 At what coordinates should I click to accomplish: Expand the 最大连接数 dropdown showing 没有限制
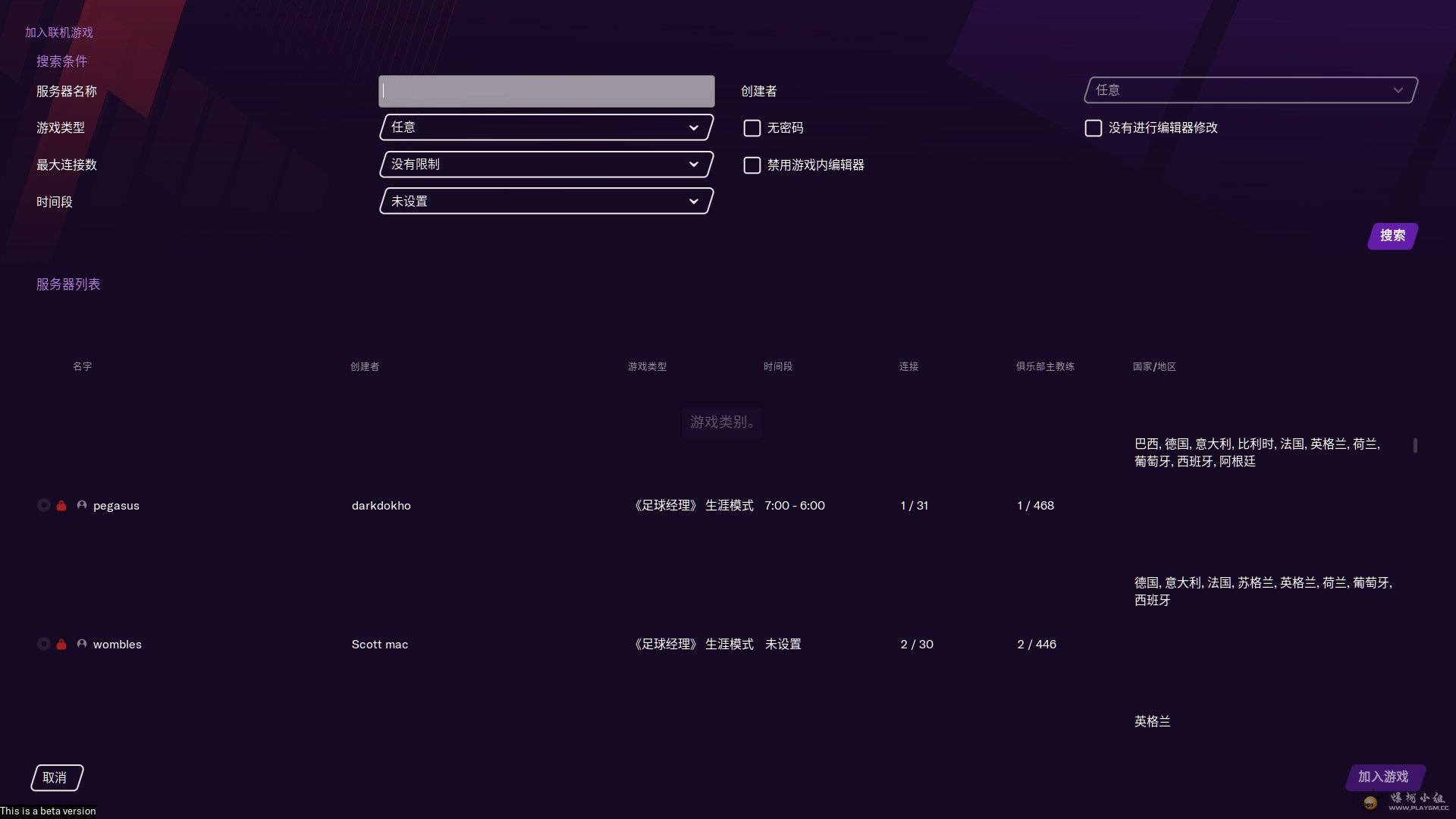pos(546,165)
